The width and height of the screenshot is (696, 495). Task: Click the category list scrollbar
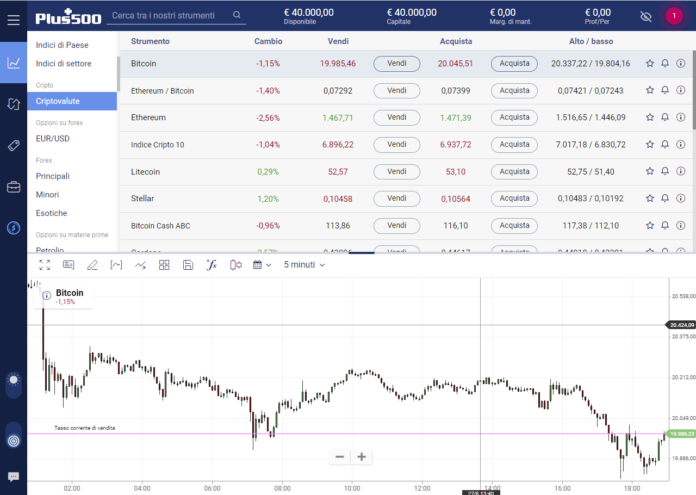click(x=119, y=74)
